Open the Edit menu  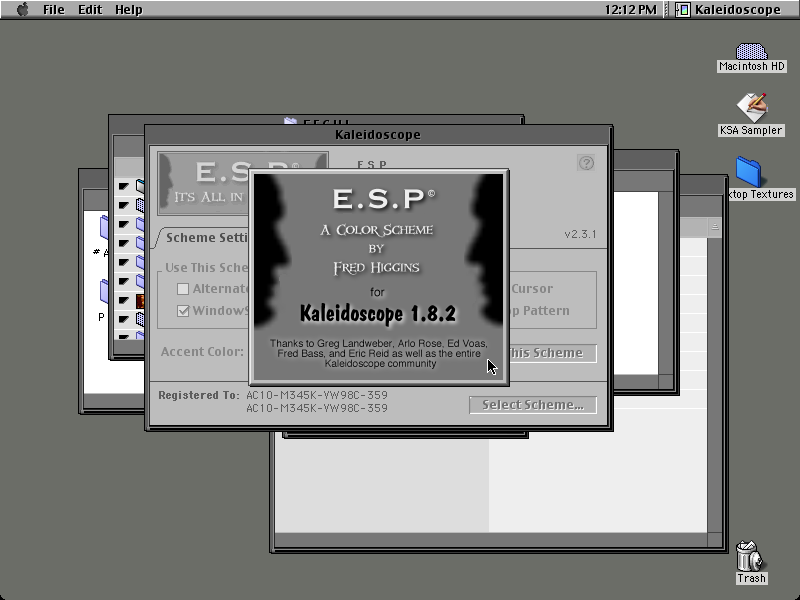click(90, 10)
